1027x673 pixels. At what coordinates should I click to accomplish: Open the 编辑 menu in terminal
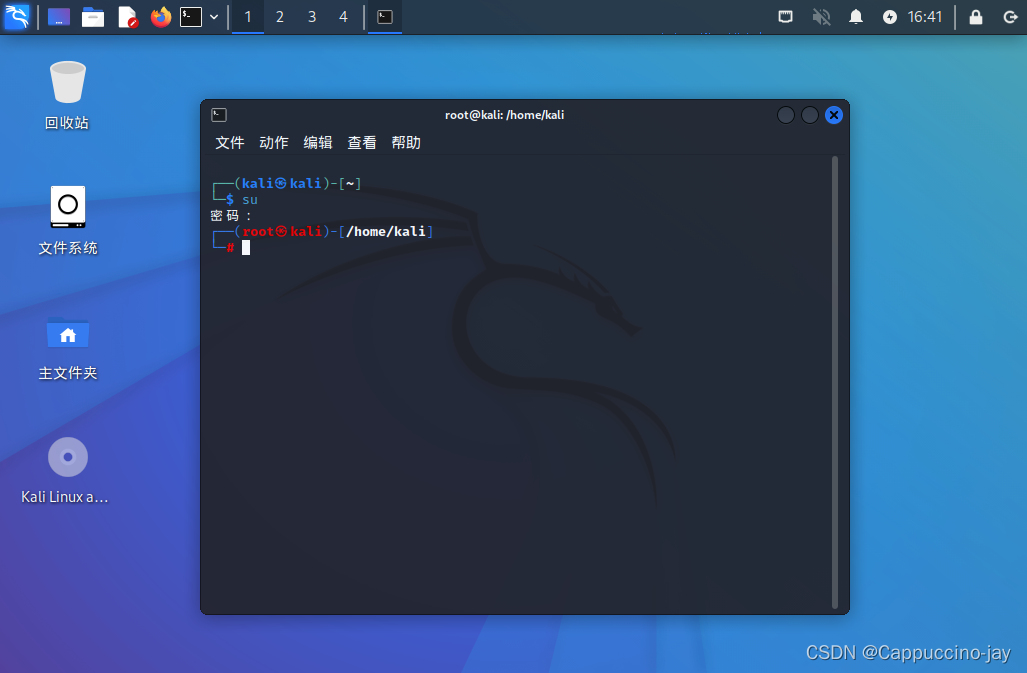click(318, 143)
